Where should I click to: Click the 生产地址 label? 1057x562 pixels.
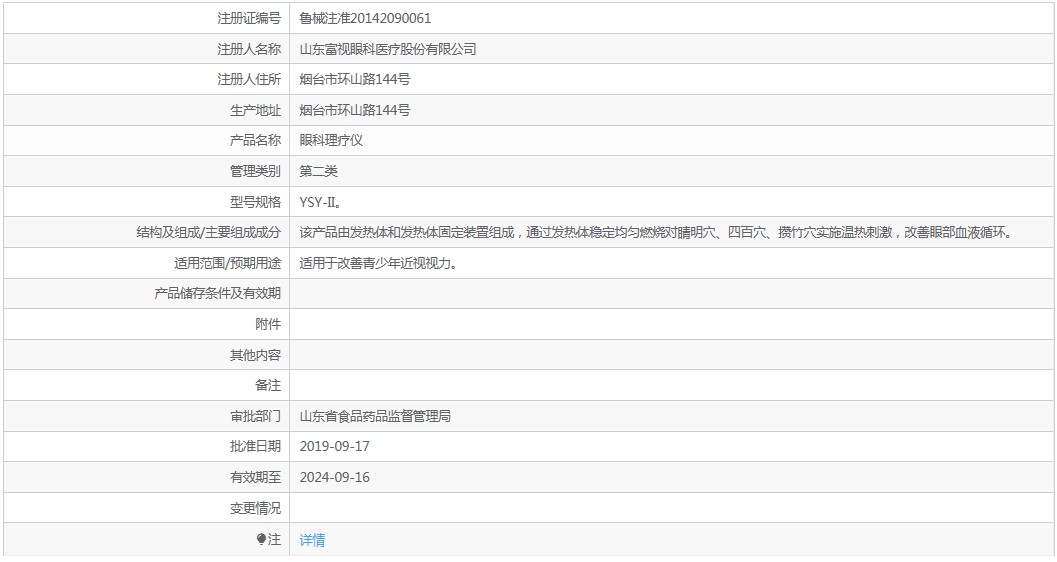pyautogui.click(x=255, y=110)
